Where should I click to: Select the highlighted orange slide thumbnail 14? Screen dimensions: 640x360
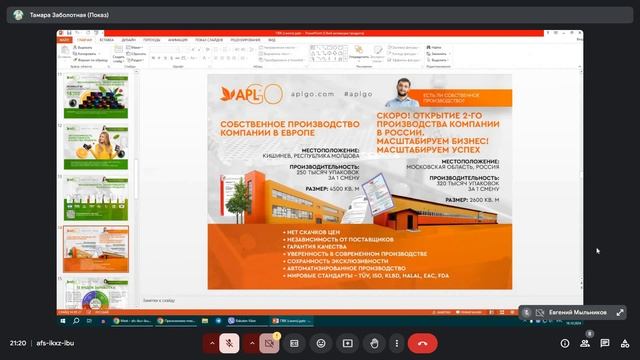pyautogui.click(x=96, y=249)
